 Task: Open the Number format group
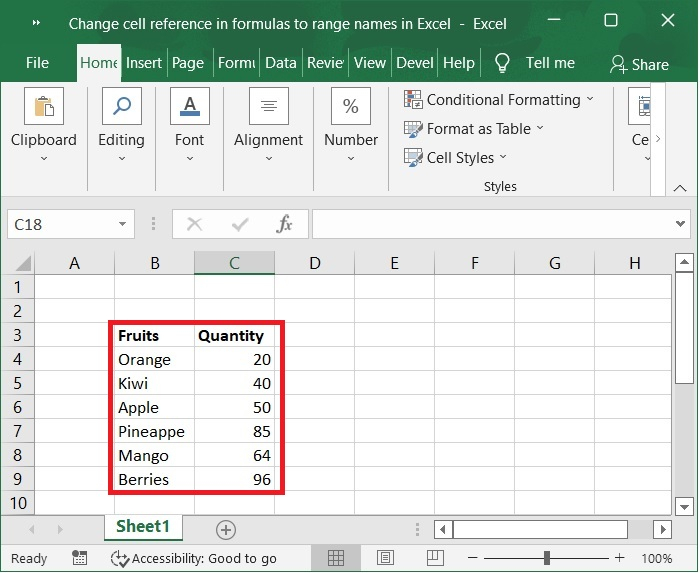[x=351, y=121]
